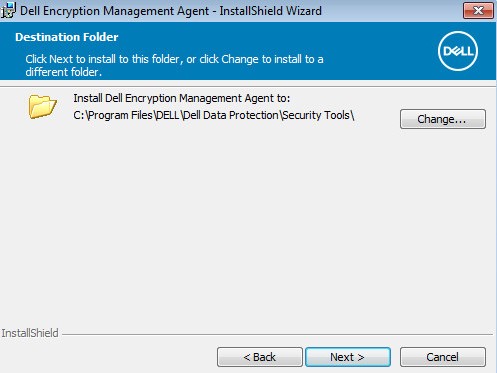Click the installer icon in title bar

coord(8,10)
